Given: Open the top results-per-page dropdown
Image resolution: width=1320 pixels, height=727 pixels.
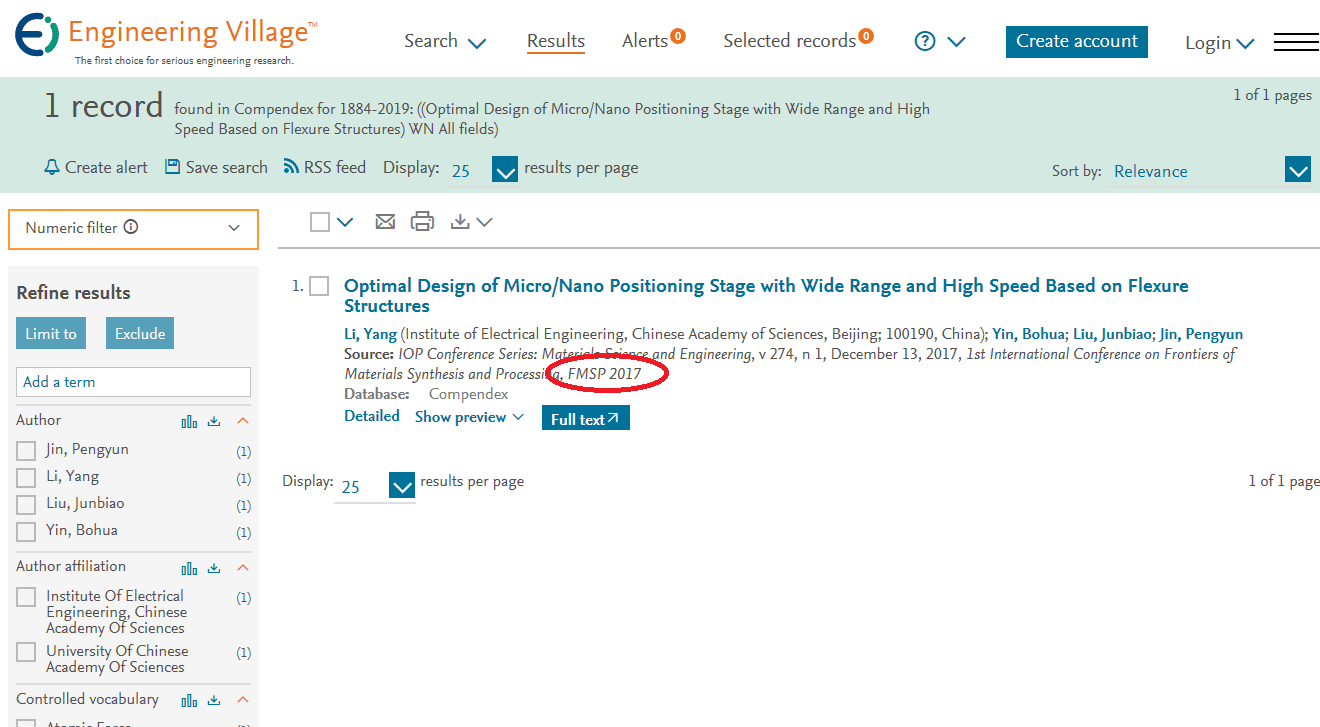Looking at the screenshot, I should click(506, 170).
